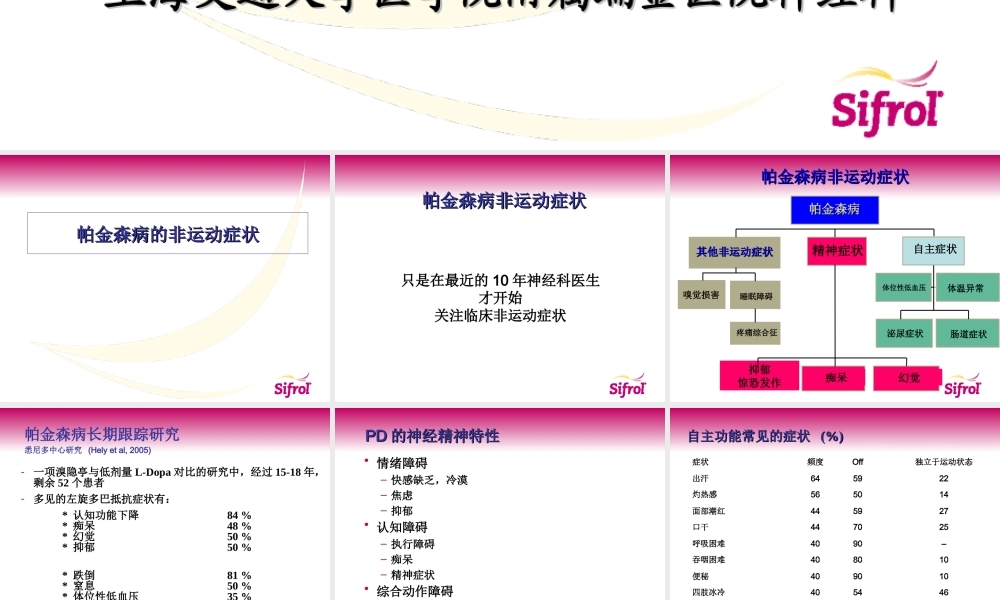Select the blue 帕金森病 box in the flowchart
The width and height of the screenshot is (1000, 600).
836,209
